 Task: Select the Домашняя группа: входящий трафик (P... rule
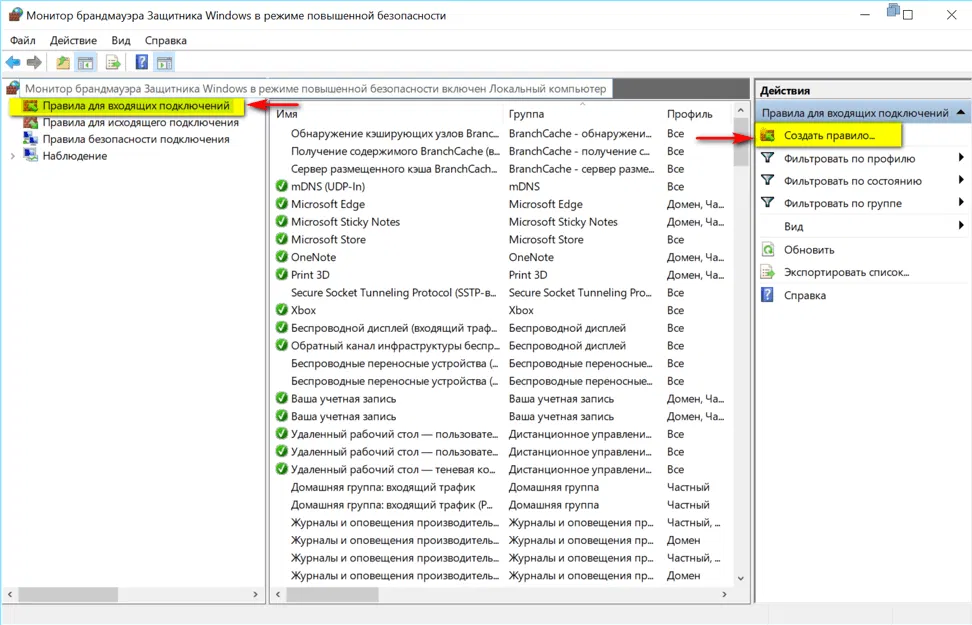coord(502,505)
